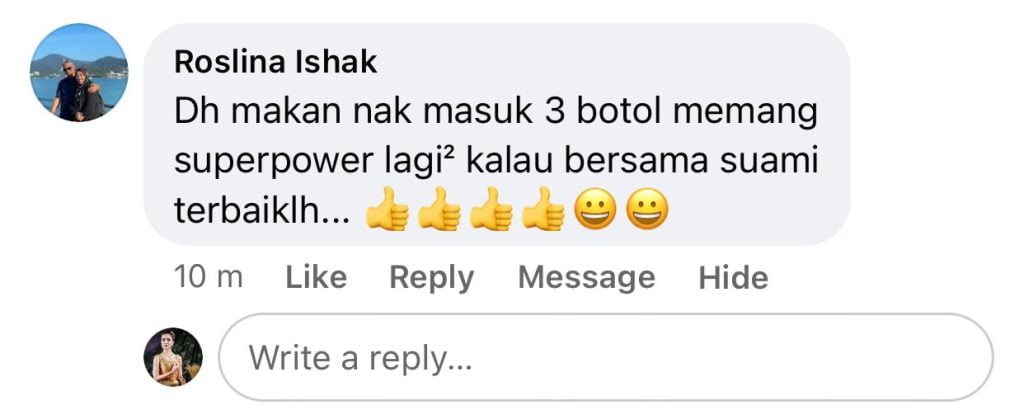The image size is (1024, 410).
Task: Click the second thumbs-up emoji
Action: (440, 210)
